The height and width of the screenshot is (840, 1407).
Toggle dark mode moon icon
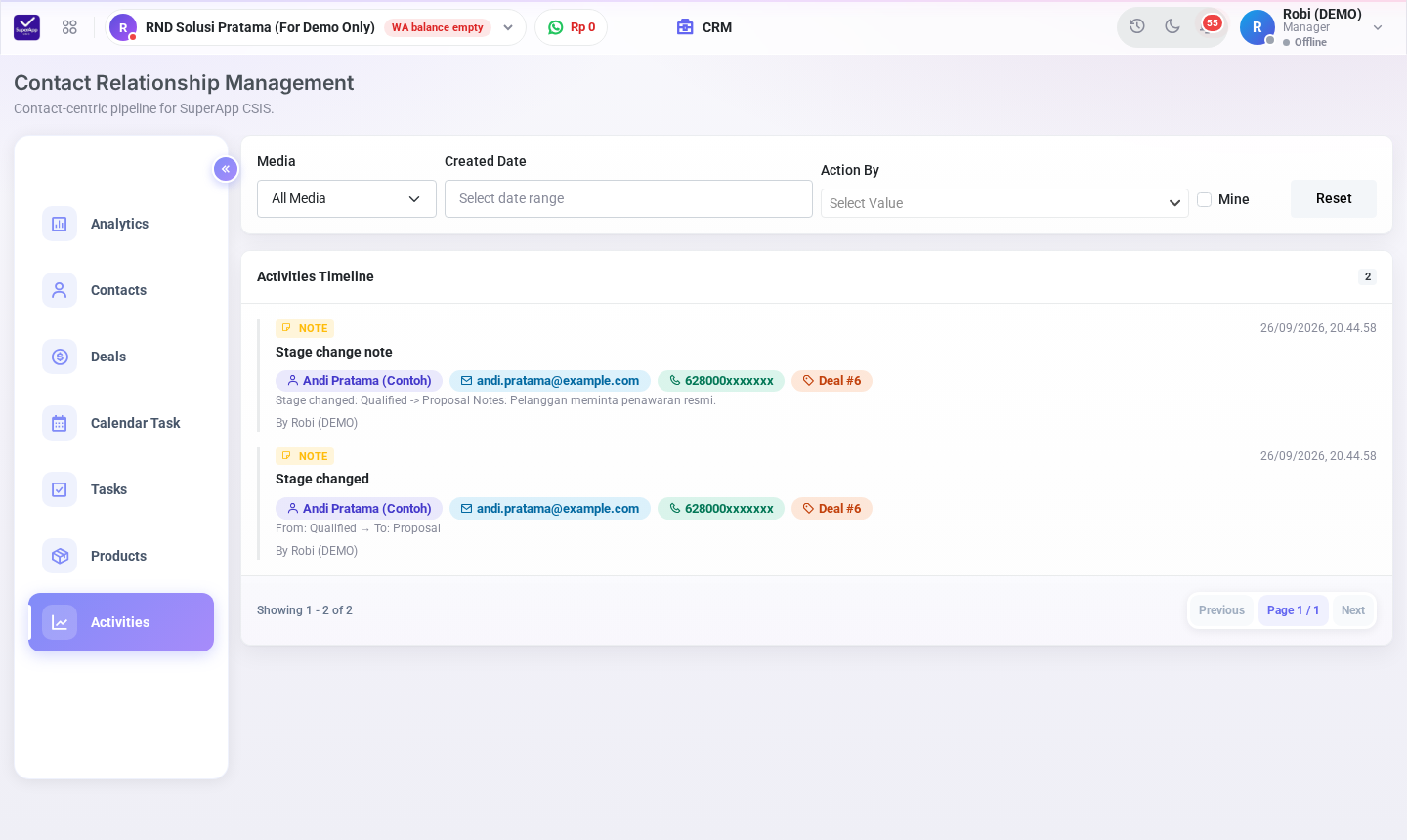1172,26
